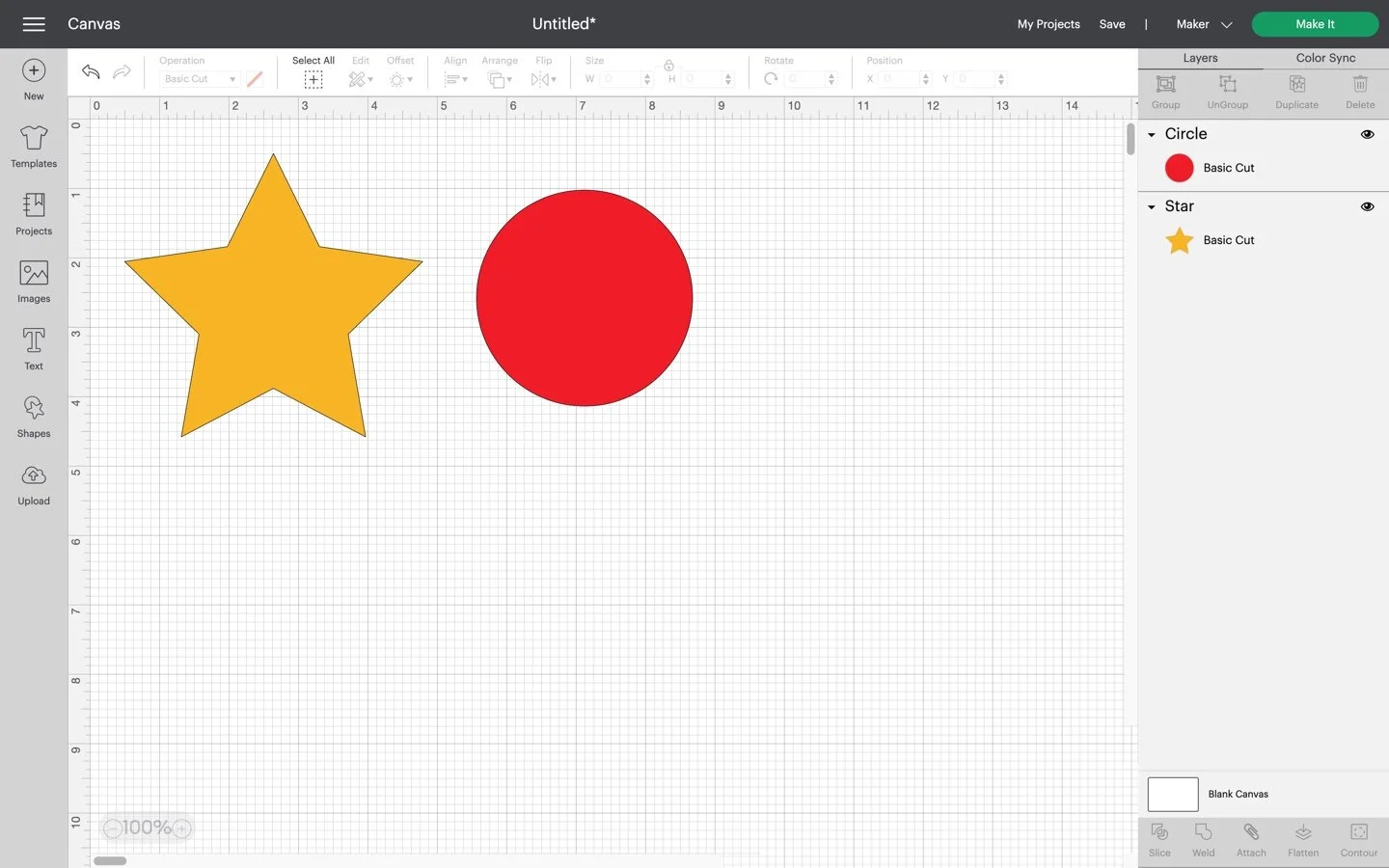Image resolution: width=1389 pixels, height=868 pixels.
Task: Click the size lock icon
Action: tap(668, 66)
